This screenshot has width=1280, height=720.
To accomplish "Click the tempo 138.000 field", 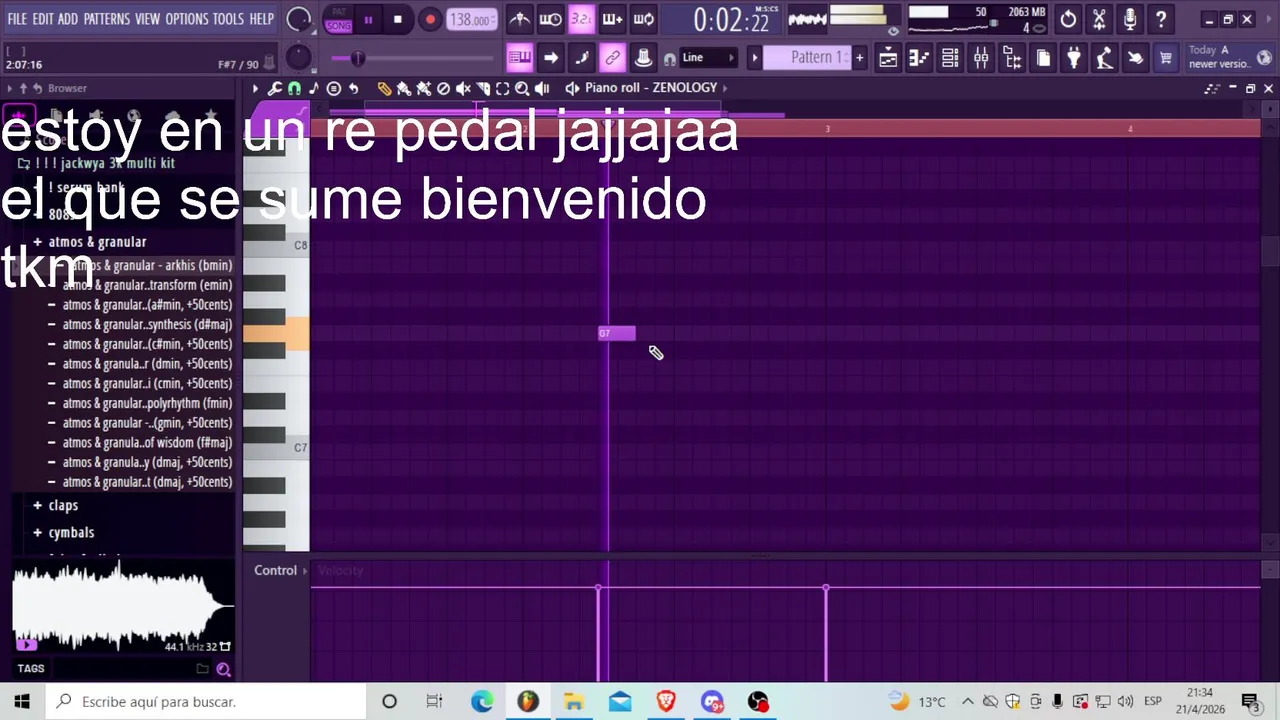I will tap(470, 19).
